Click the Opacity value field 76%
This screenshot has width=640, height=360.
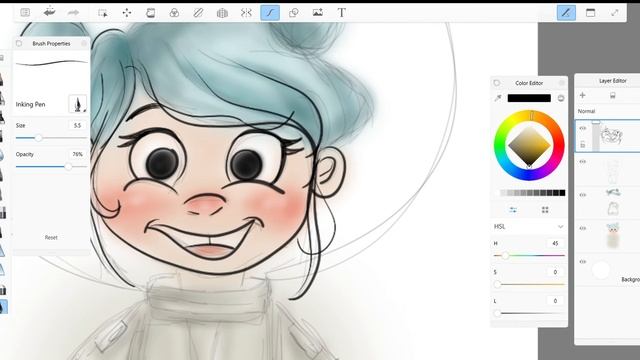coord(78,154)
